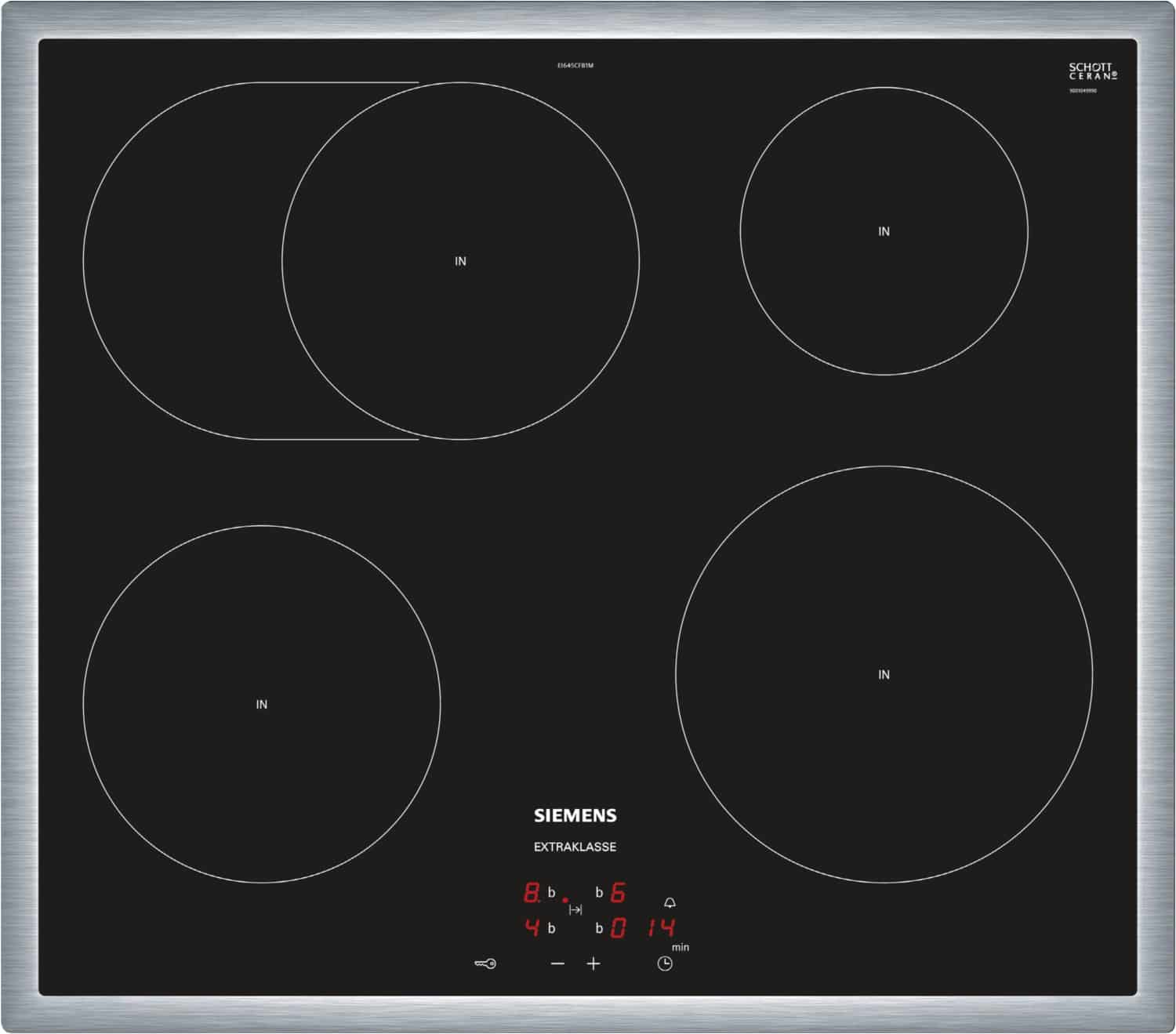Click the SCHOTT CERAN logo
Image resolution: width=1176 pixels, height=1034 pixels.
click(1092, 71)
